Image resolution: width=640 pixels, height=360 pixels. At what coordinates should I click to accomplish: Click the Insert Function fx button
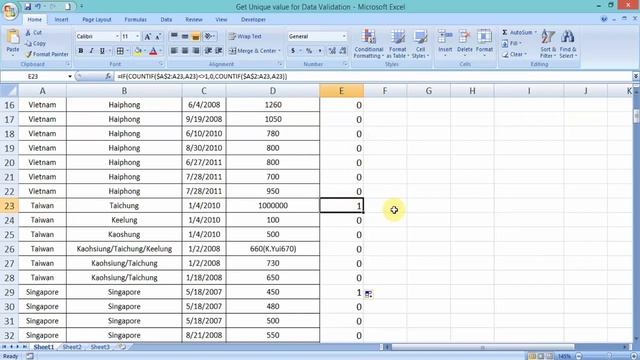108,76
